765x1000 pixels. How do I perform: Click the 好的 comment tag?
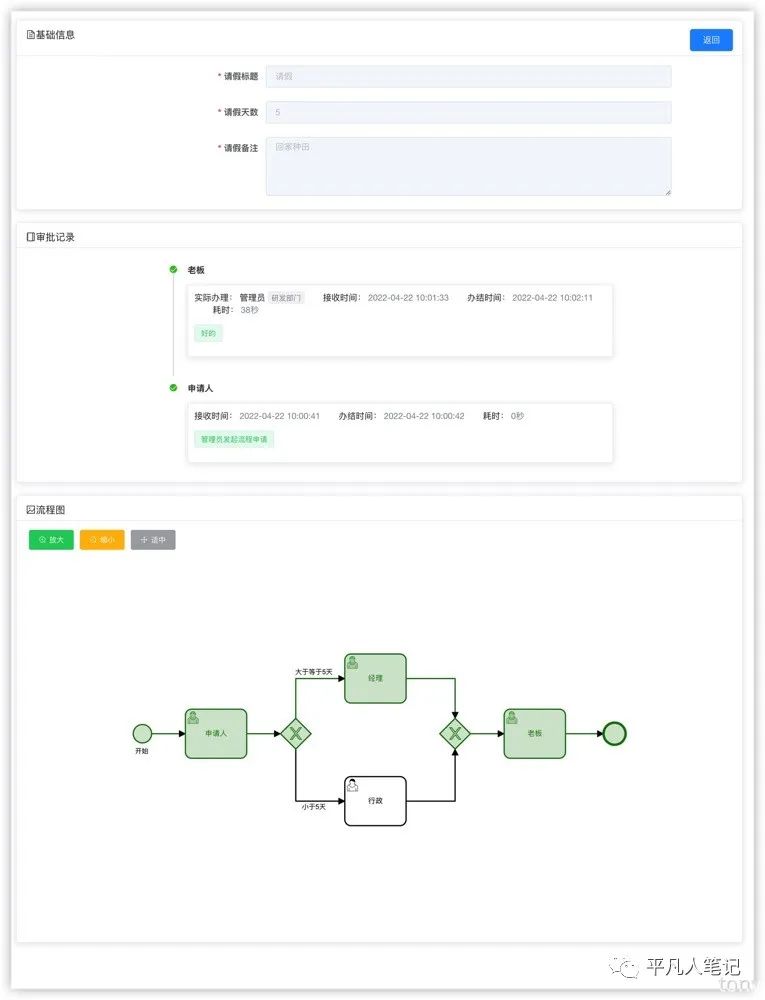pos(208,333)
